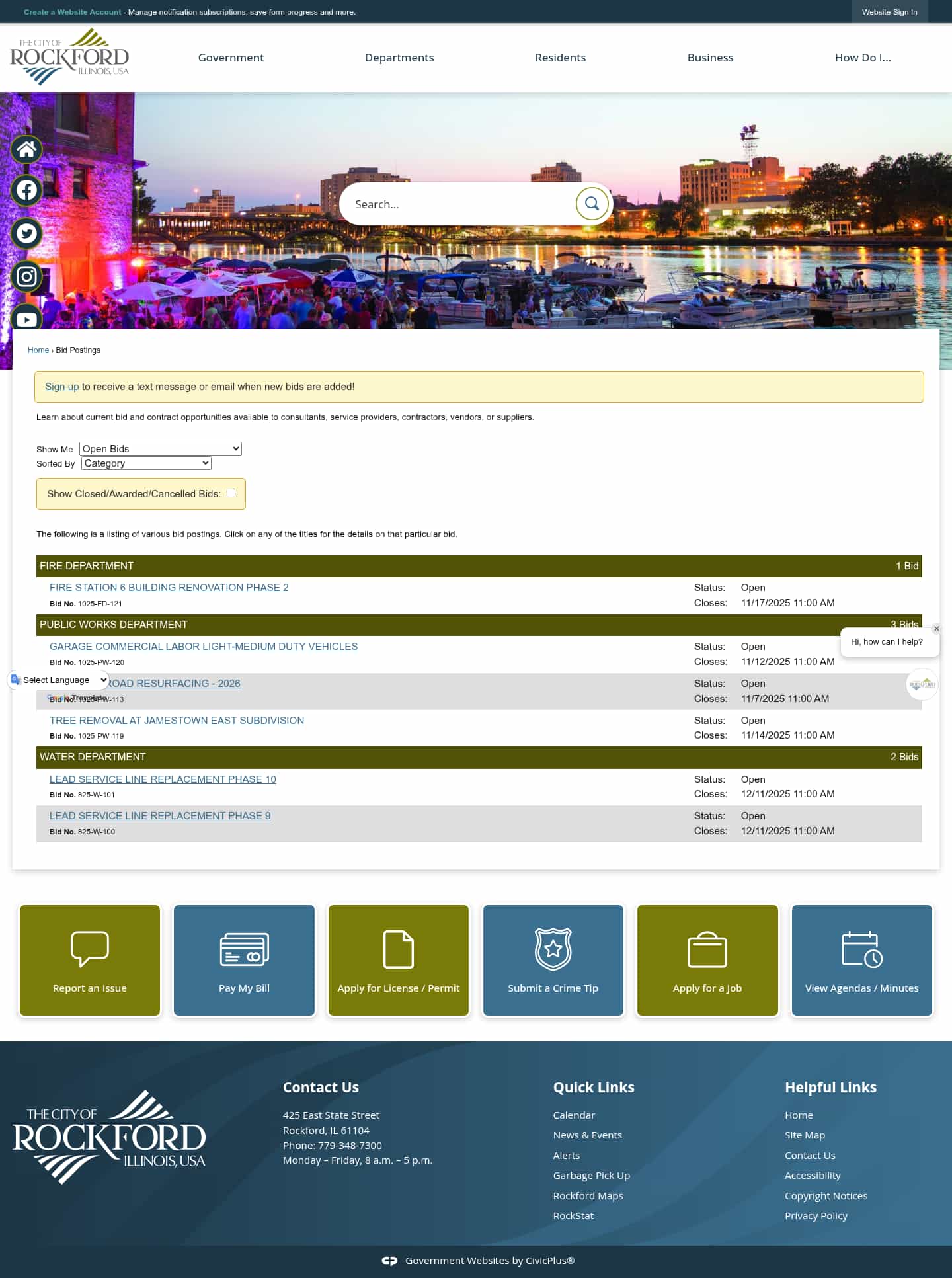Toggle Show Closed/Awarded/Cancelled Bids checkbox
Image resolution: width=952 pixels, height=1278 pixels.
[231, 493]
